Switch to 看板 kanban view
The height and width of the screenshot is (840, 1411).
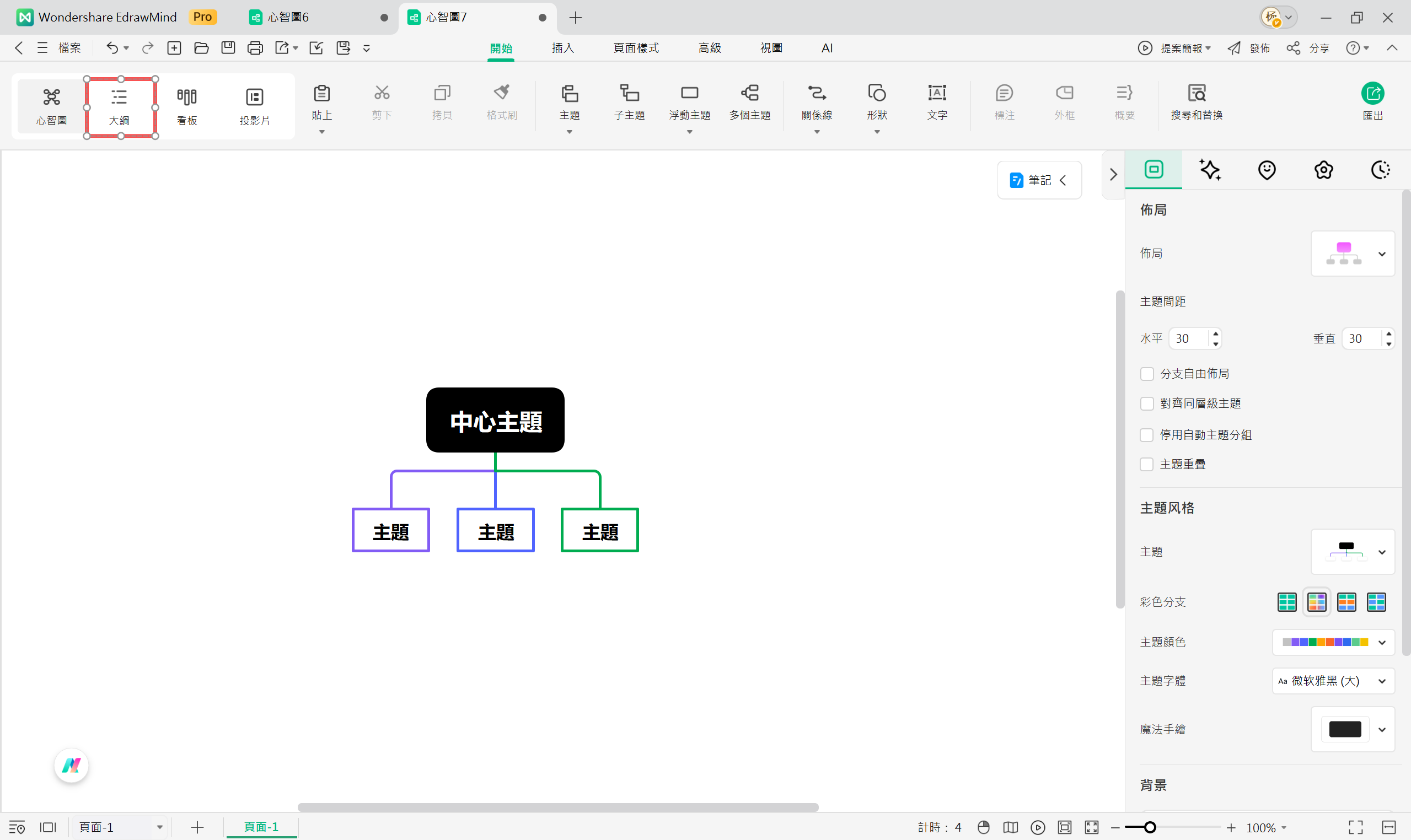pos(186,105)
